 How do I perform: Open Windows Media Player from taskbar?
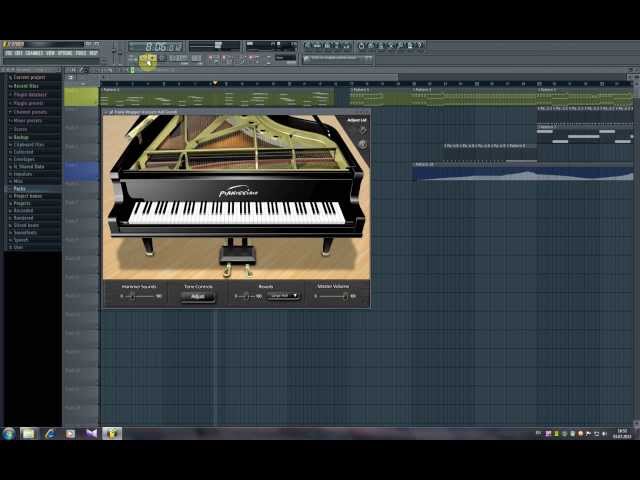71,433
